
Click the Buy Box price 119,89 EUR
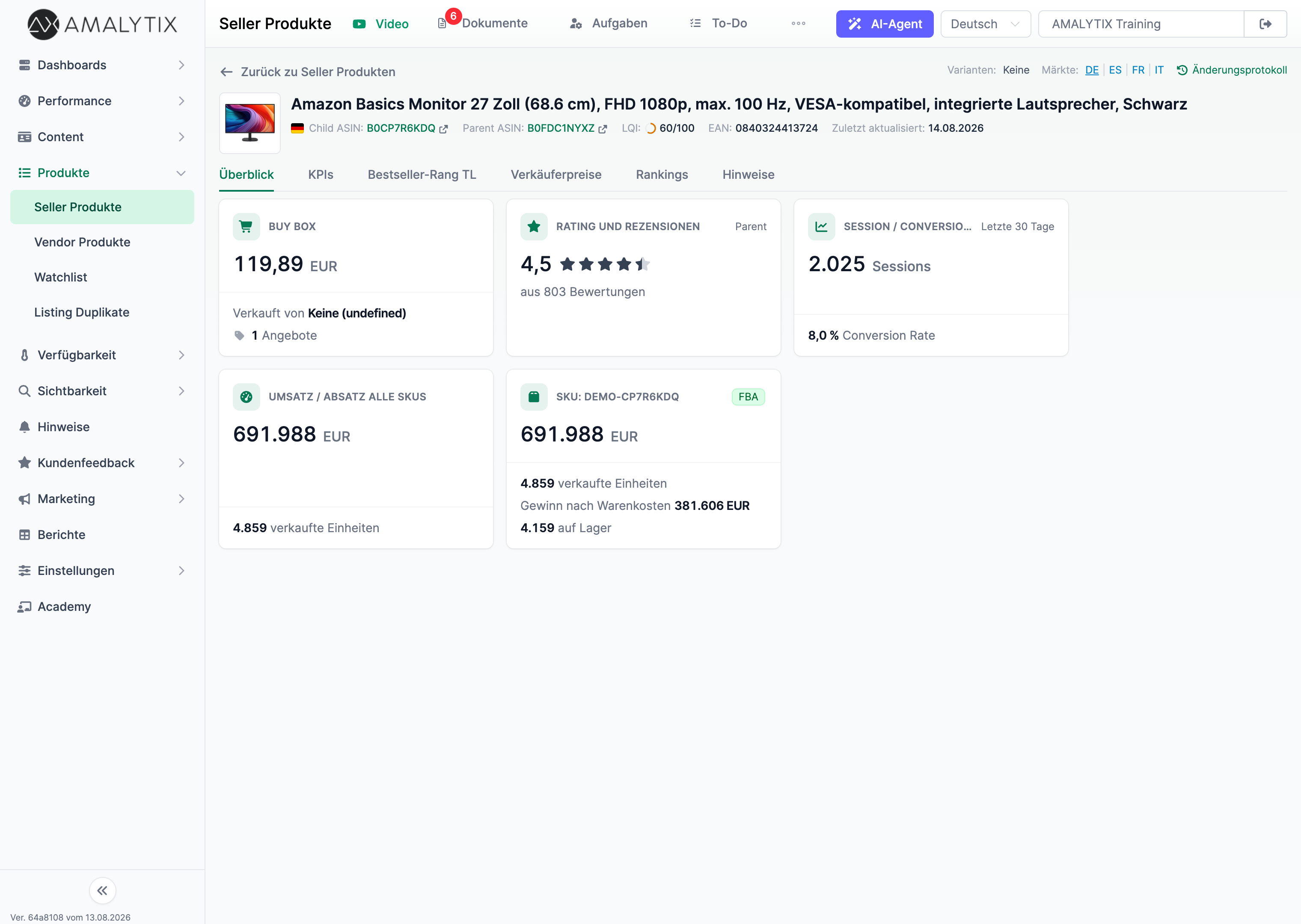[x=285, y=264]
